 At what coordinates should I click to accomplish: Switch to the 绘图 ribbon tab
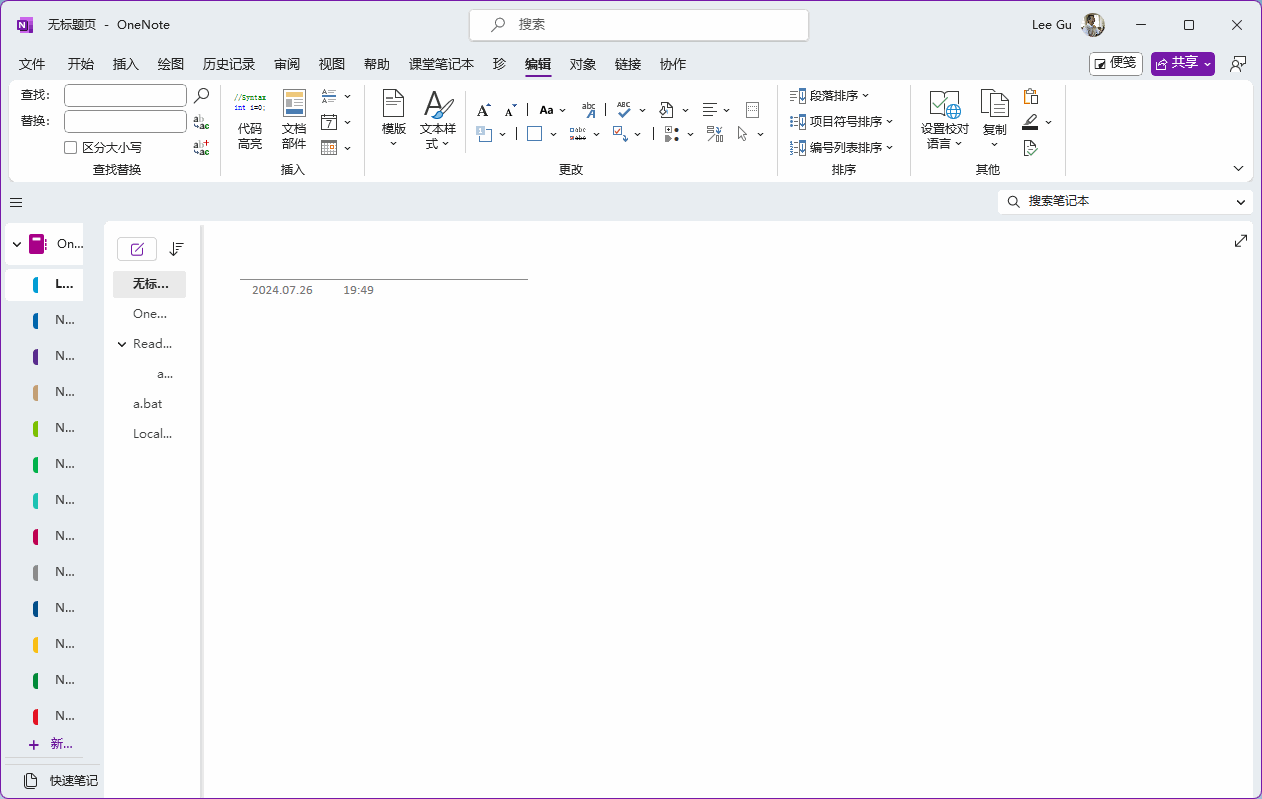tap(171, 64)
